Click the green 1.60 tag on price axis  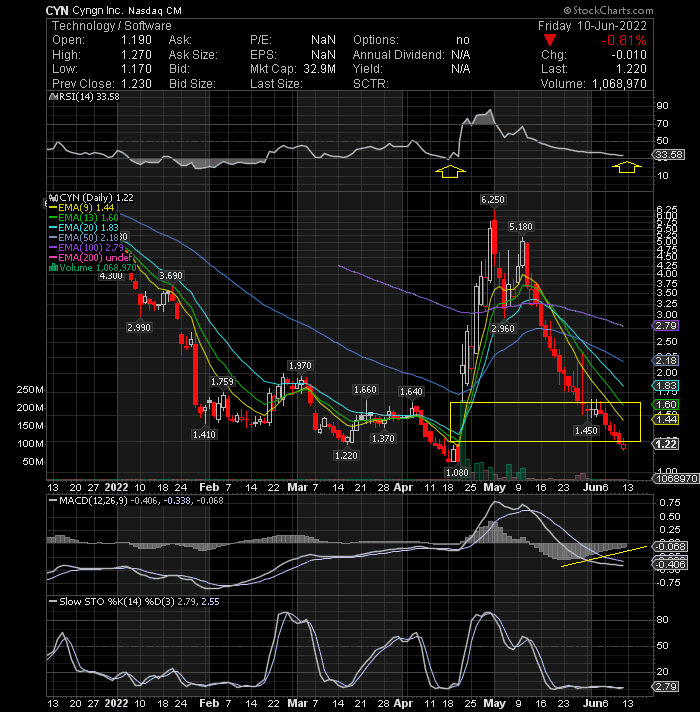pyautogui.click(x=665, y=405)
